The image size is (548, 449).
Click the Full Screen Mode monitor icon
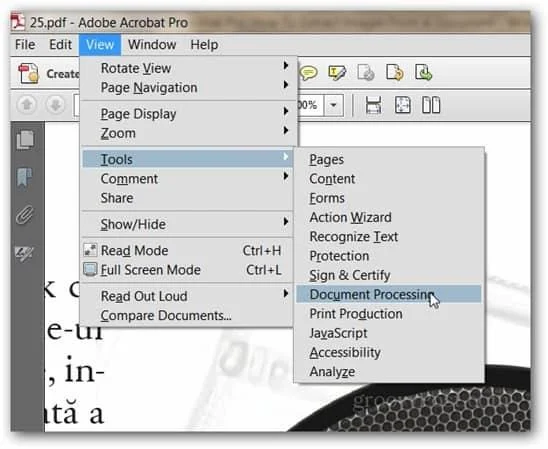tap(90, 269)
